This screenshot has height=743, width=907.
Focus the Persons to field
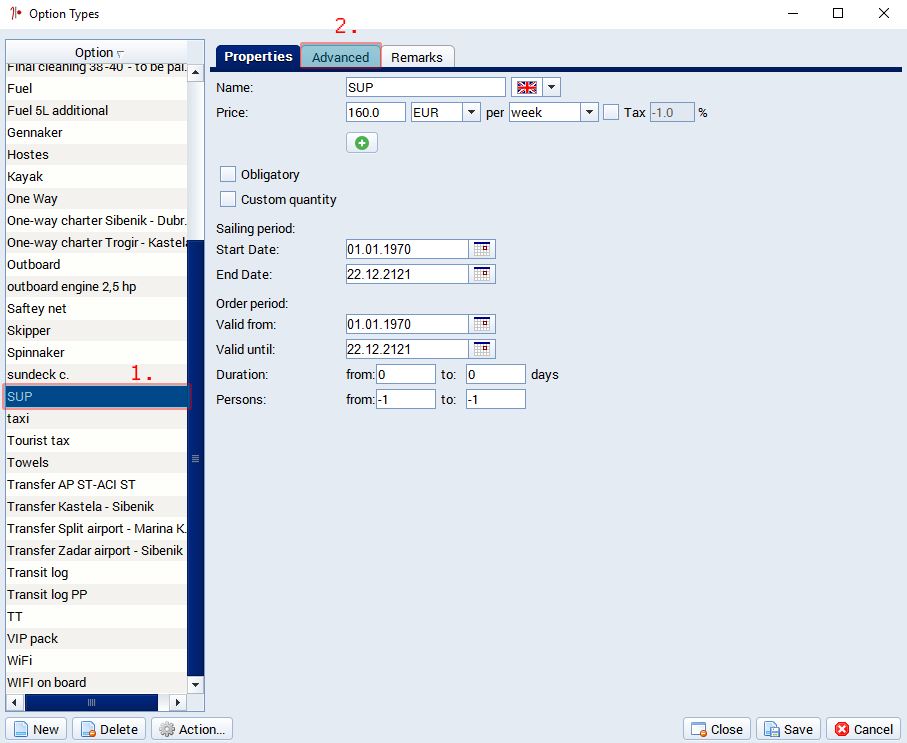496,399
